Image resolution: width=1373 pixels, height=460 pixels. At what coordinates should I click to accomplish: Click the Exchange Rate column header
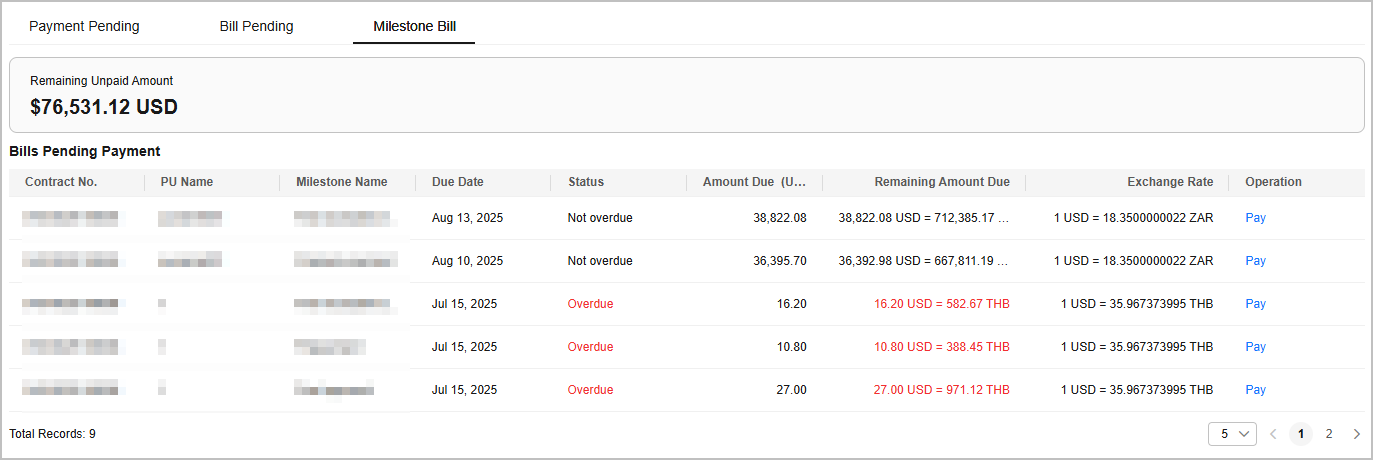(1170, 182)
